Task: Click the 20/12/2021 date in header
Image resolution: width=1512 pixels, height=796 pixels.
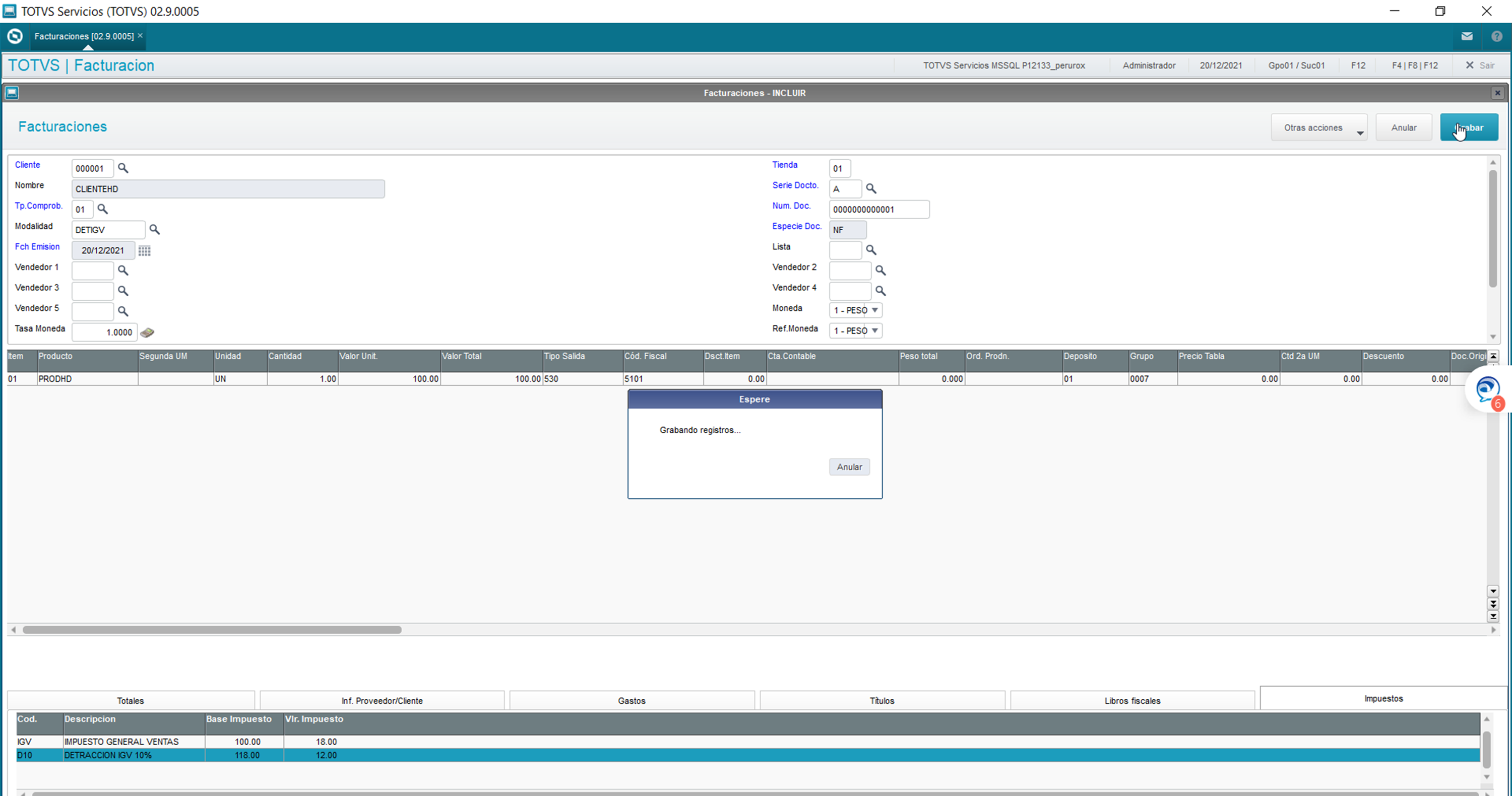Action: click(1220, 65)
